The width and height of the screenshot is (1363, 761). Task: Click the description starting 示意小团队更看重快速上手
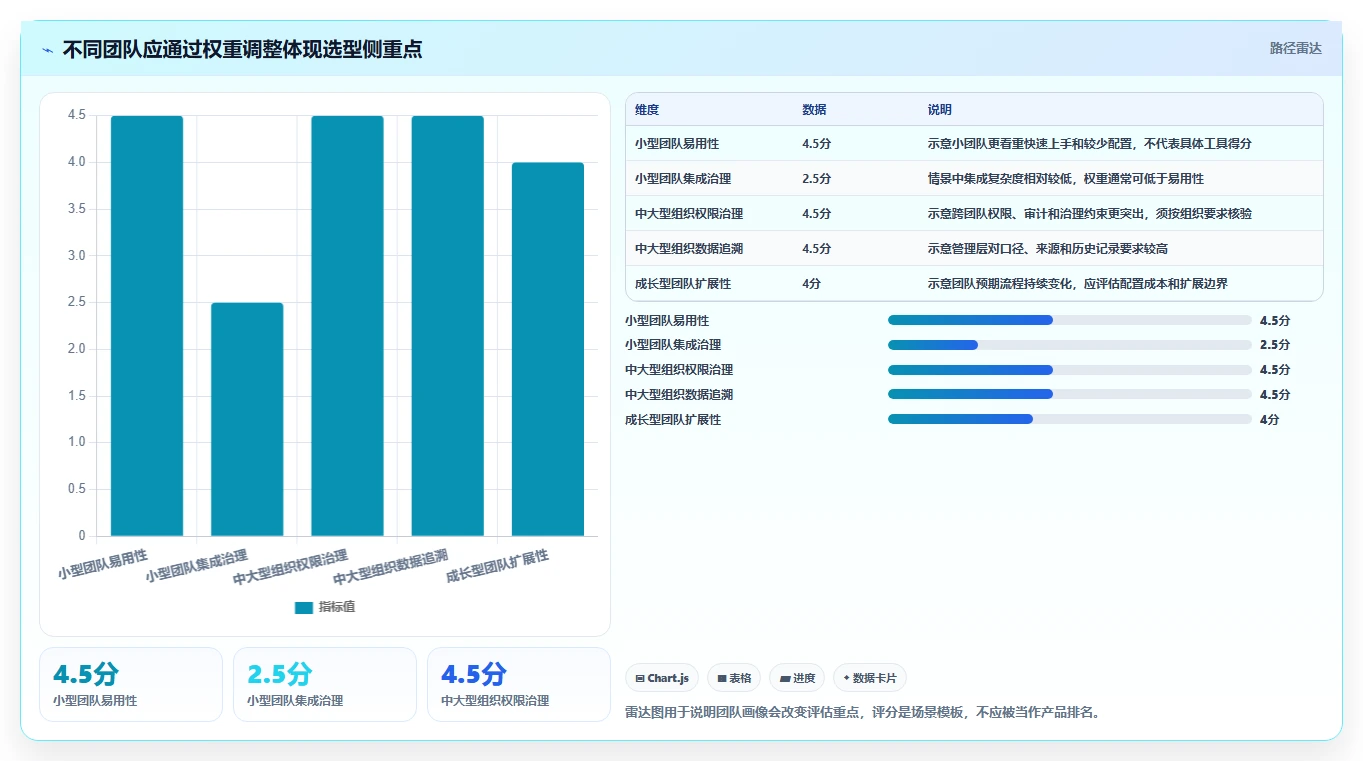point(1090,143)
